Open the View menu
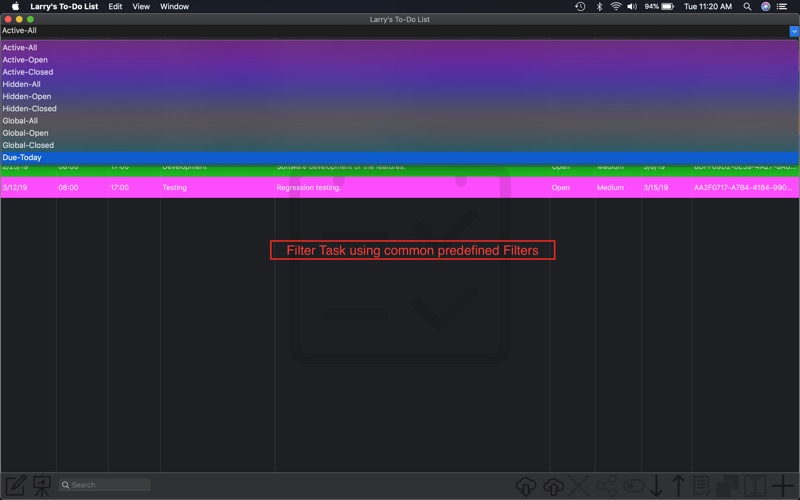 (141, 7)
